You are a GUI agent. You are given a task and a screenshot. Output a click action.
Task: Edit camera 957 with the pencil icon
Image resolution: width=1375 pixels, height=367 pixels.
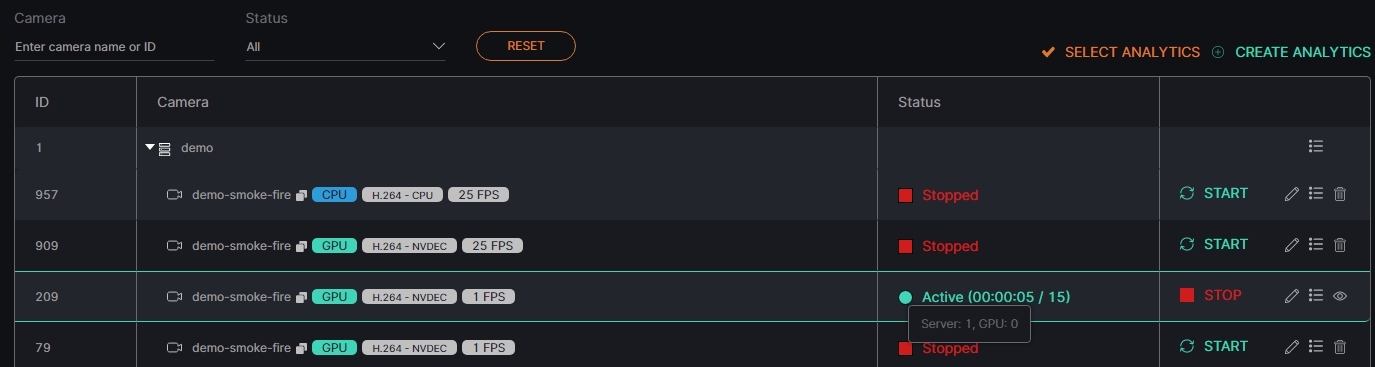[1292, 194]
